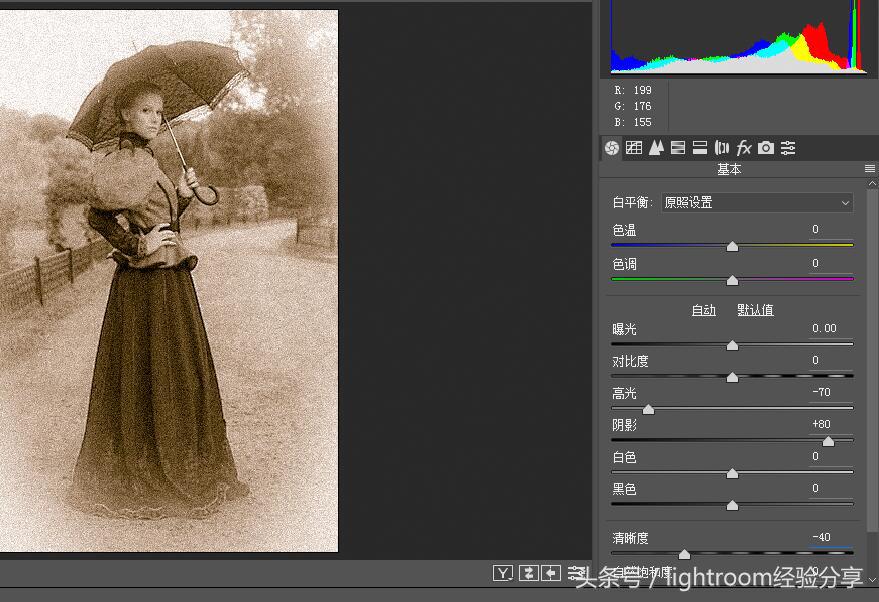Open the Basic panel flyout menu
879x602 pixels.
869,168
